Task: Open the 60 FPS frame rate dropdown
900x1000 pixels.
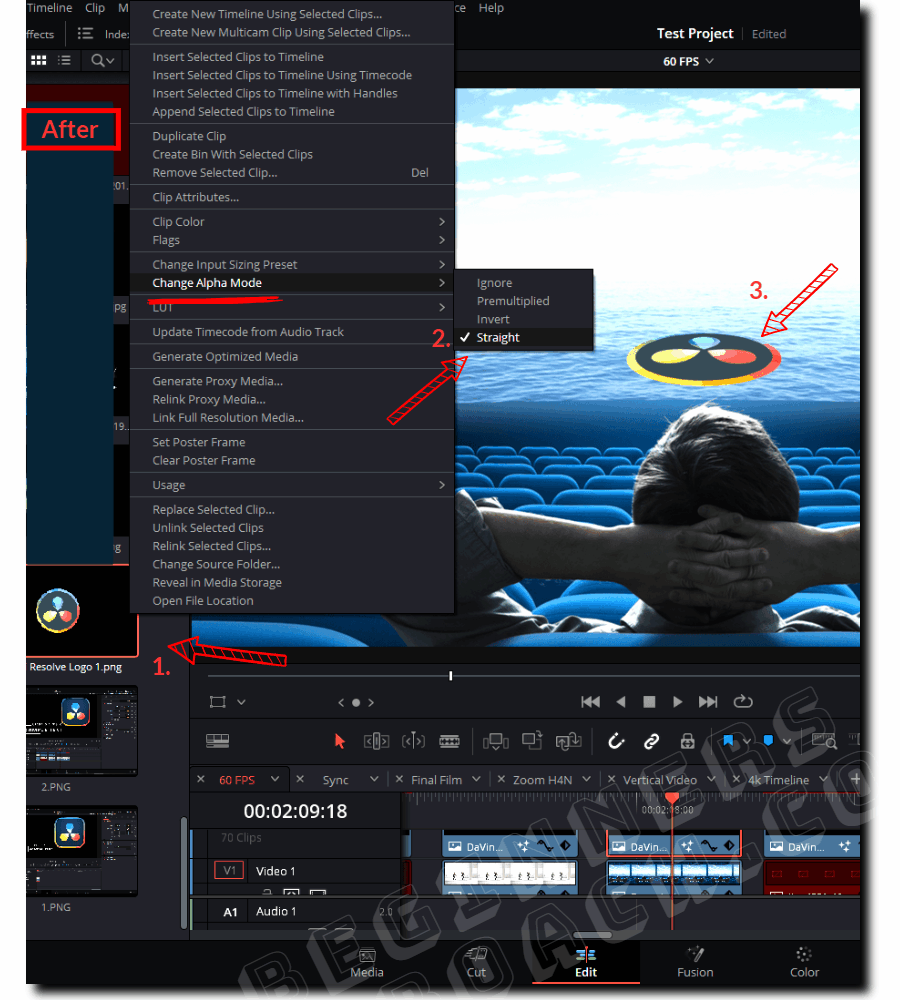Action: [x=690, y=60]
